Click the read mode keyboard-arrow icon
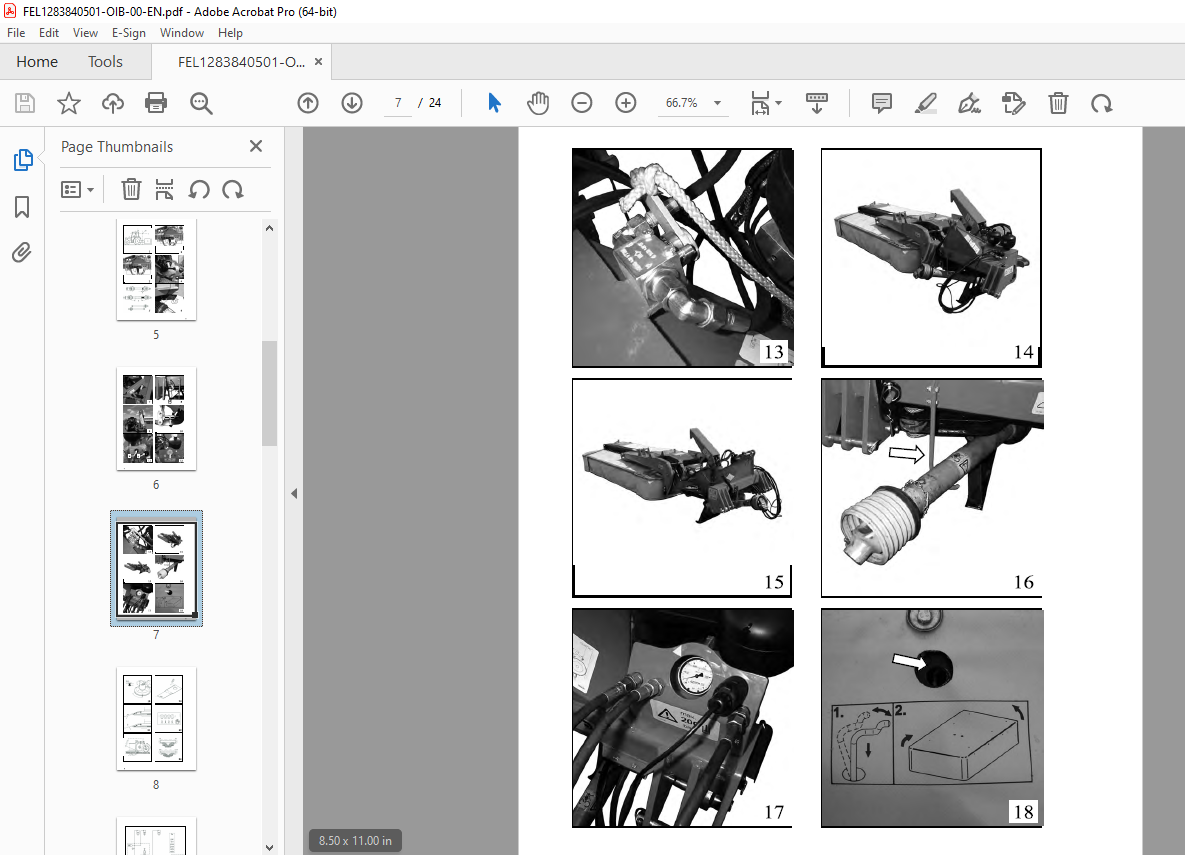 (x=817, y=103)
